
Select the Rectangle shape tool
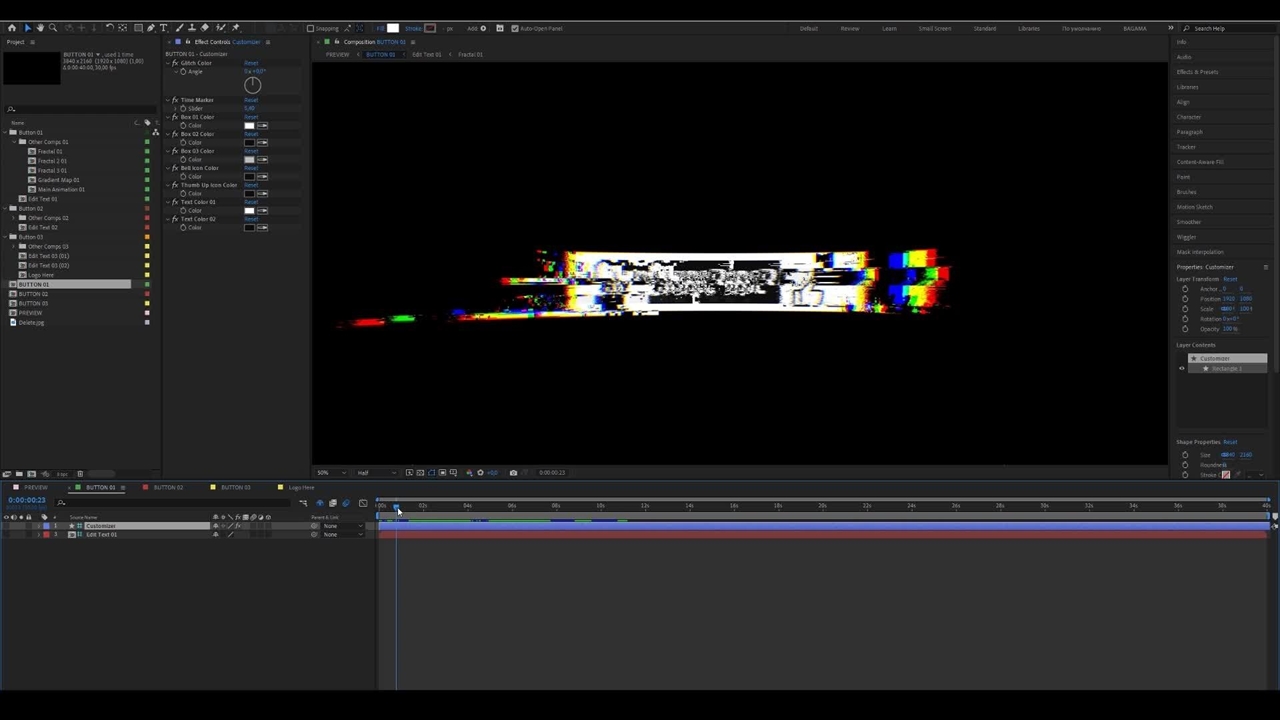pos(137,28)
